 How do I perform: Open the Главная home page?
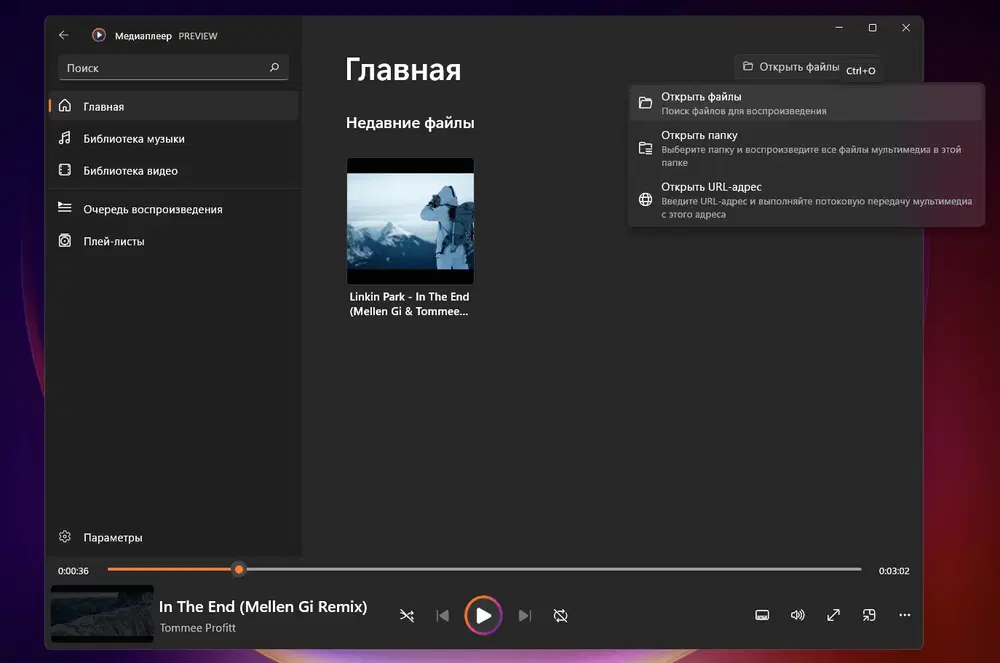173,106
